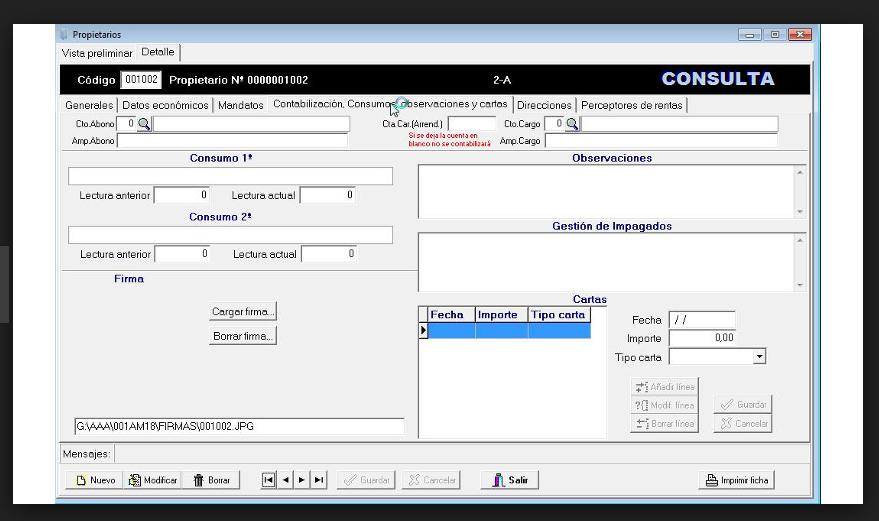Go to first record navigation button
Image resolution: width=879 pixels, height=521 pixels.
point(269,480)
